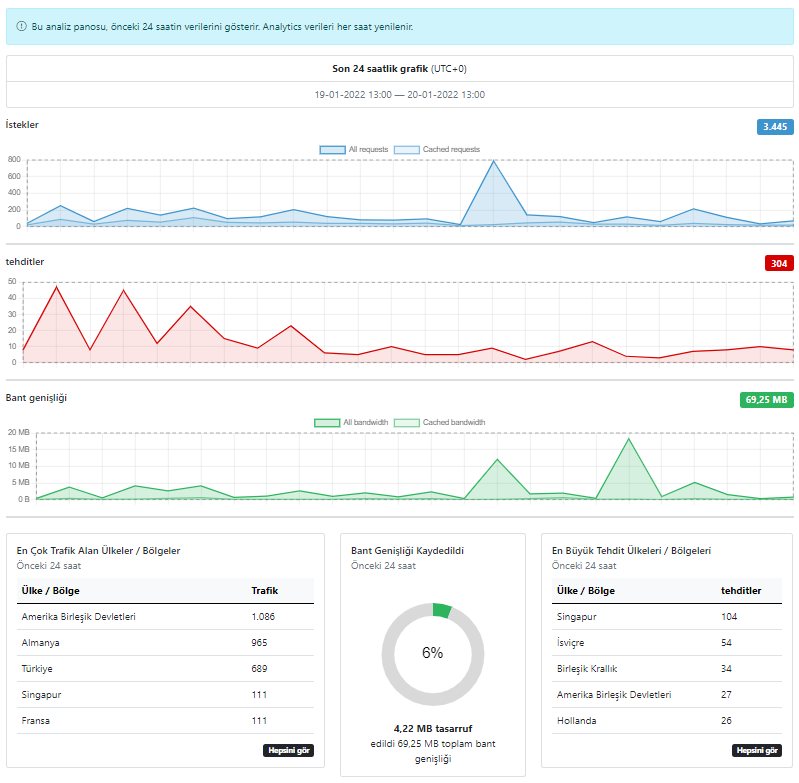Click the highest peak in the threats chart

coord(57,287)
